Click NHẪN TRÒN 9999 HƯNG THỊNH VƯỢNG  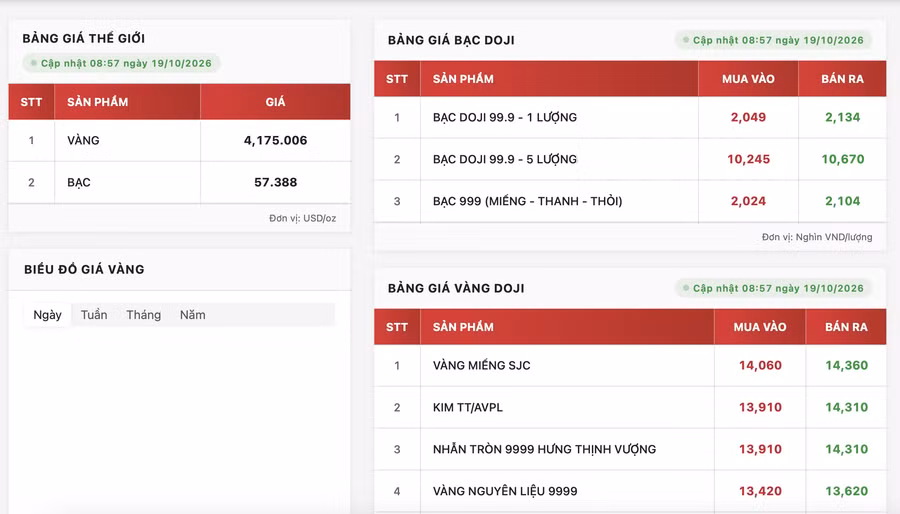(544, 449)
